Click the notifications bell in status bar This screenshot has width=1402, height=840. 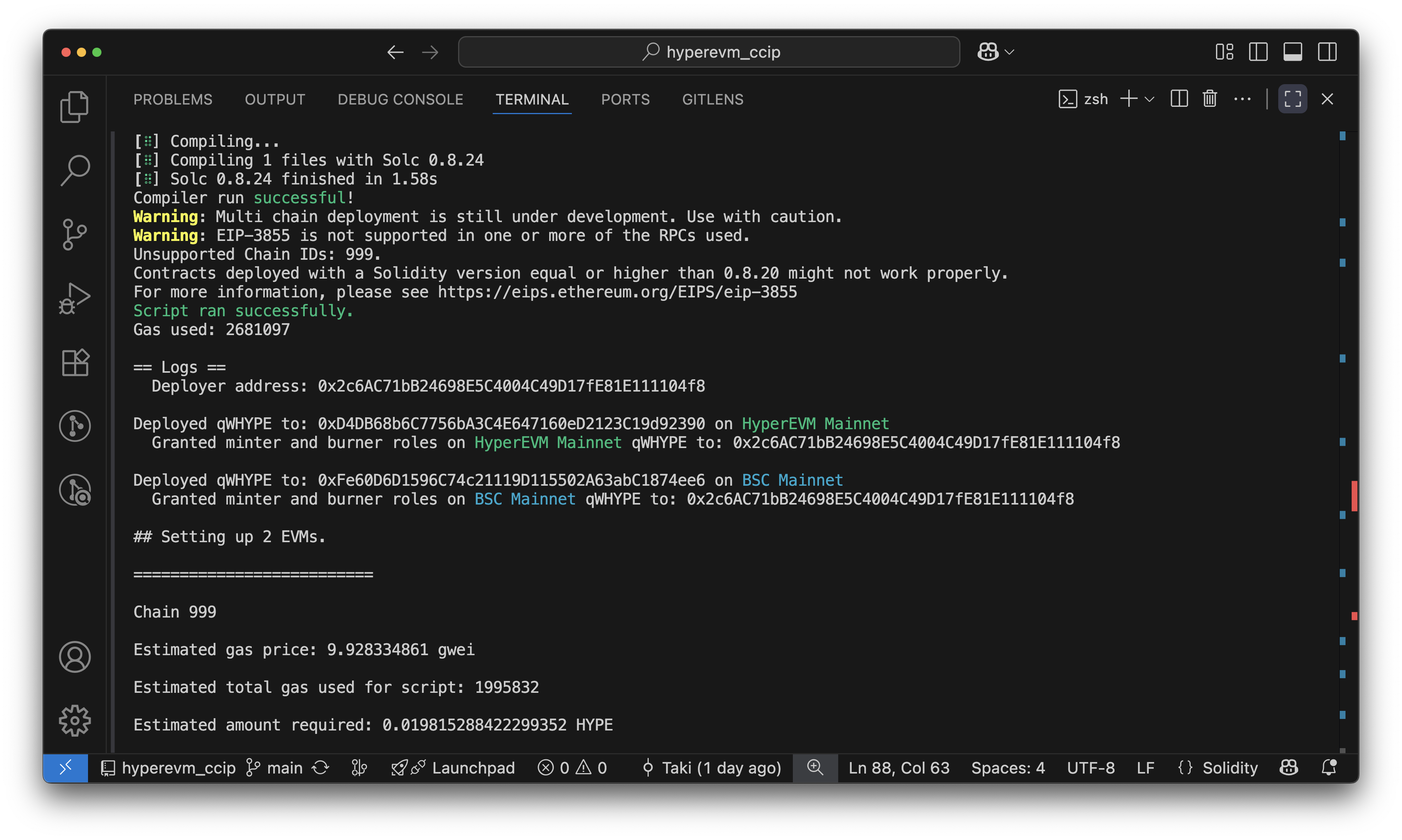(x=1329, y=767)
